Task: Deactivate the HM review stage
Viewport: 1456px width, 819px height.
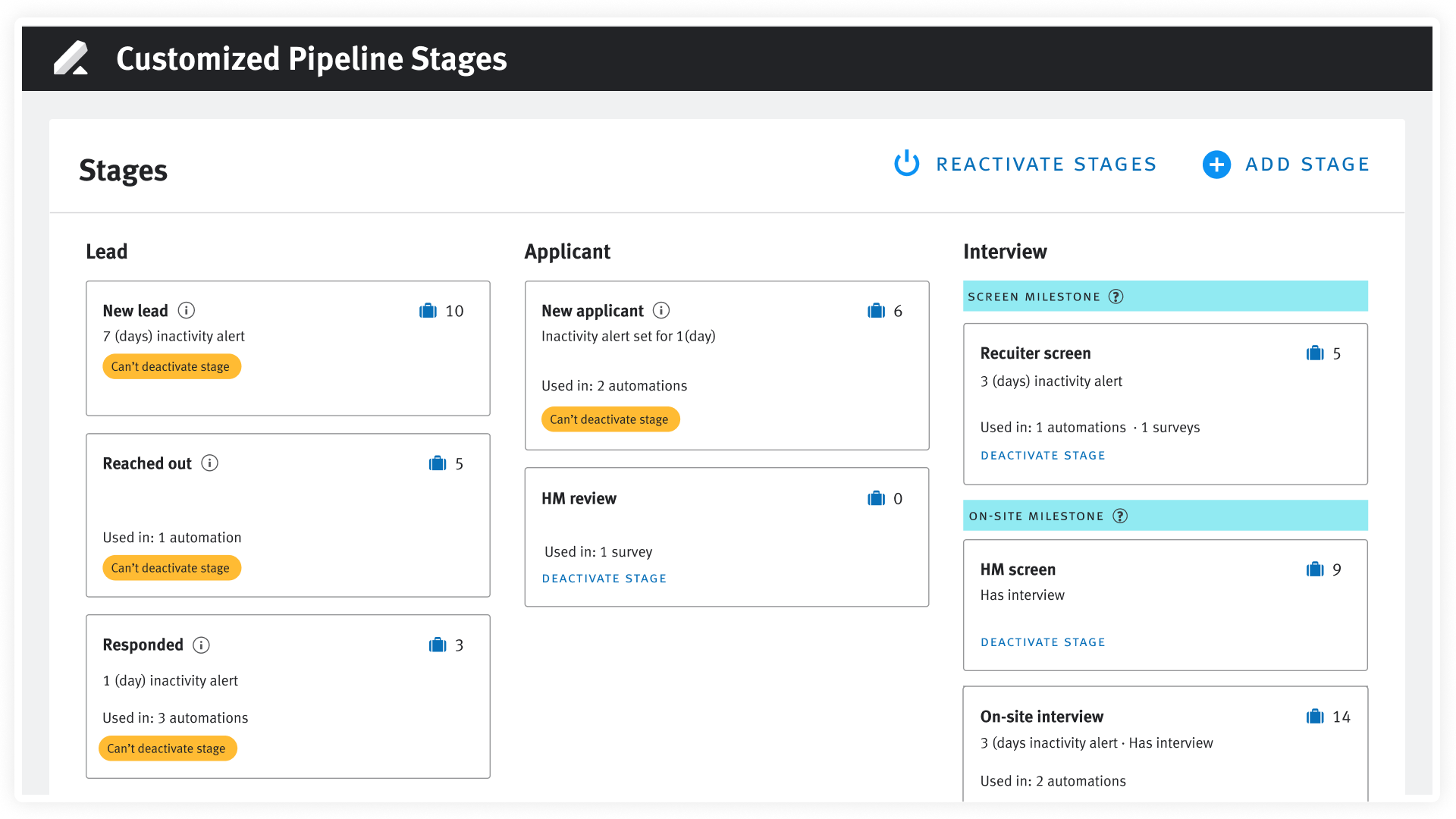Action: [604, 579]
